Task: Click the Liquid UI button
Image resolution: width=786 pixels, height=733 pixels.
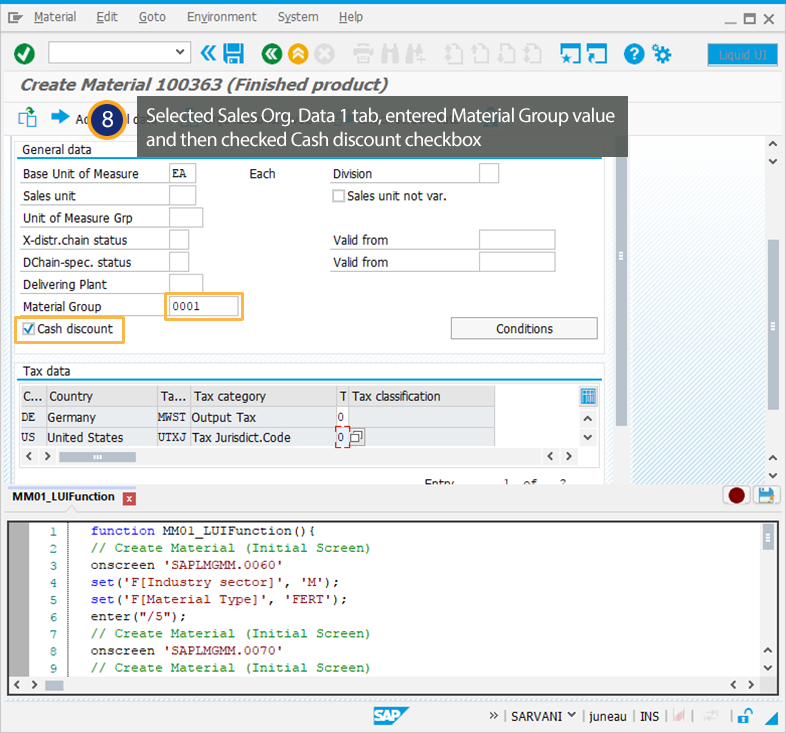Action: tap(742, 55)
